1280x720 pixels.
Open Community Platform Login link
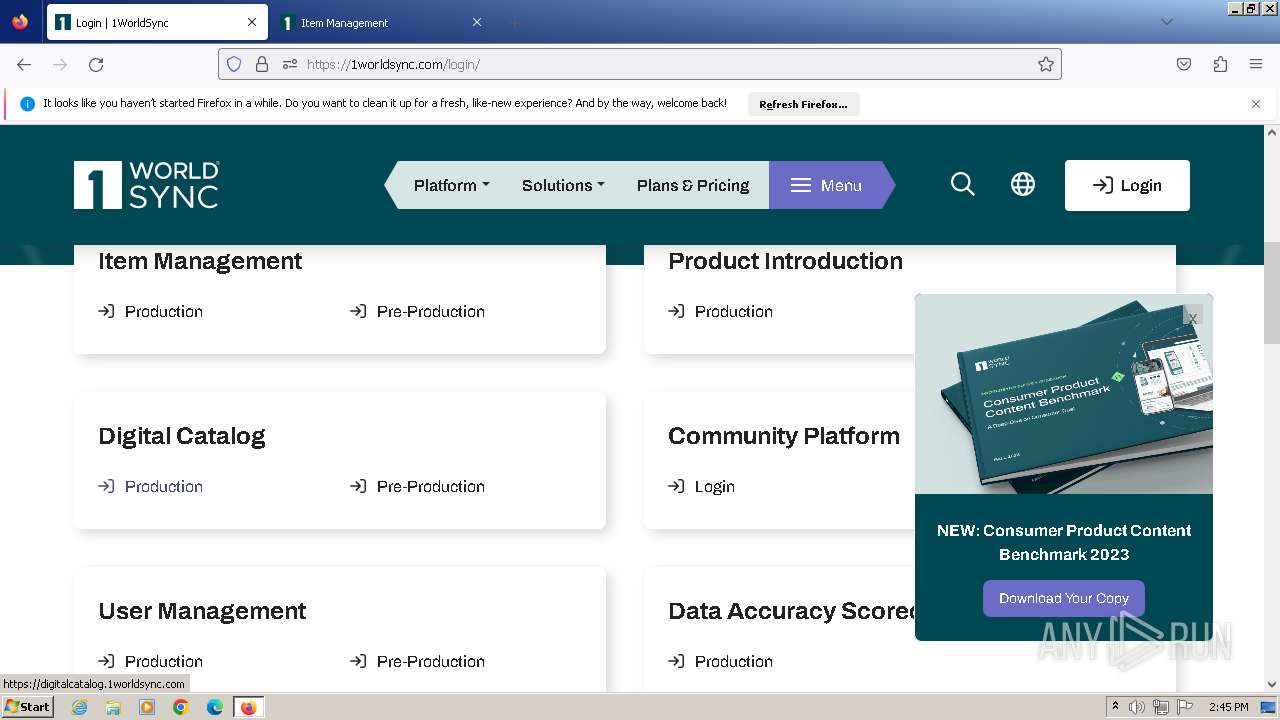click(x=702, y=486)
